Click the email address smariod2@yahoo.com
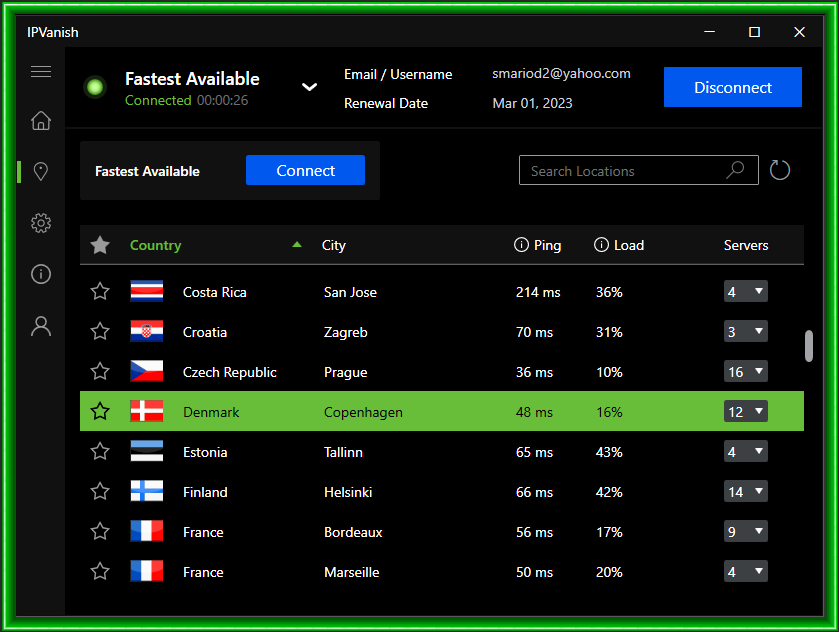This screenshot has width=839, height=632. tap(561, 73)
